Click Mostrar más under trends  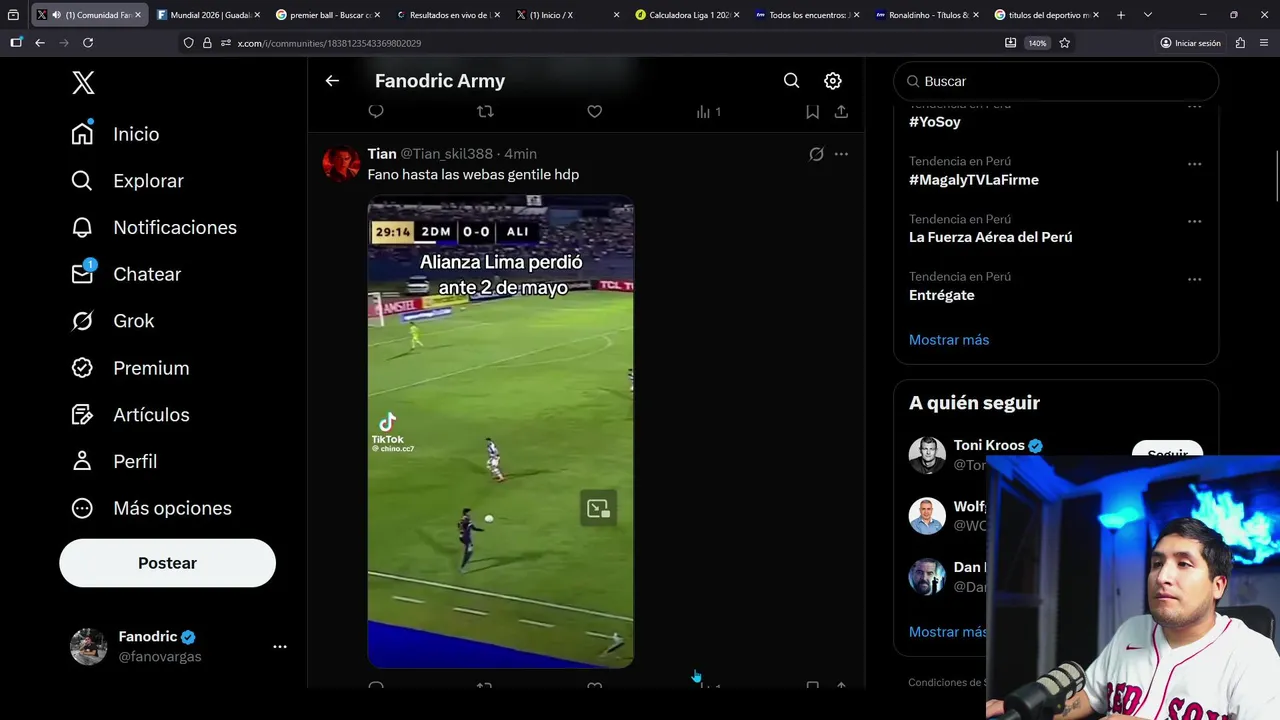point(949,340)
